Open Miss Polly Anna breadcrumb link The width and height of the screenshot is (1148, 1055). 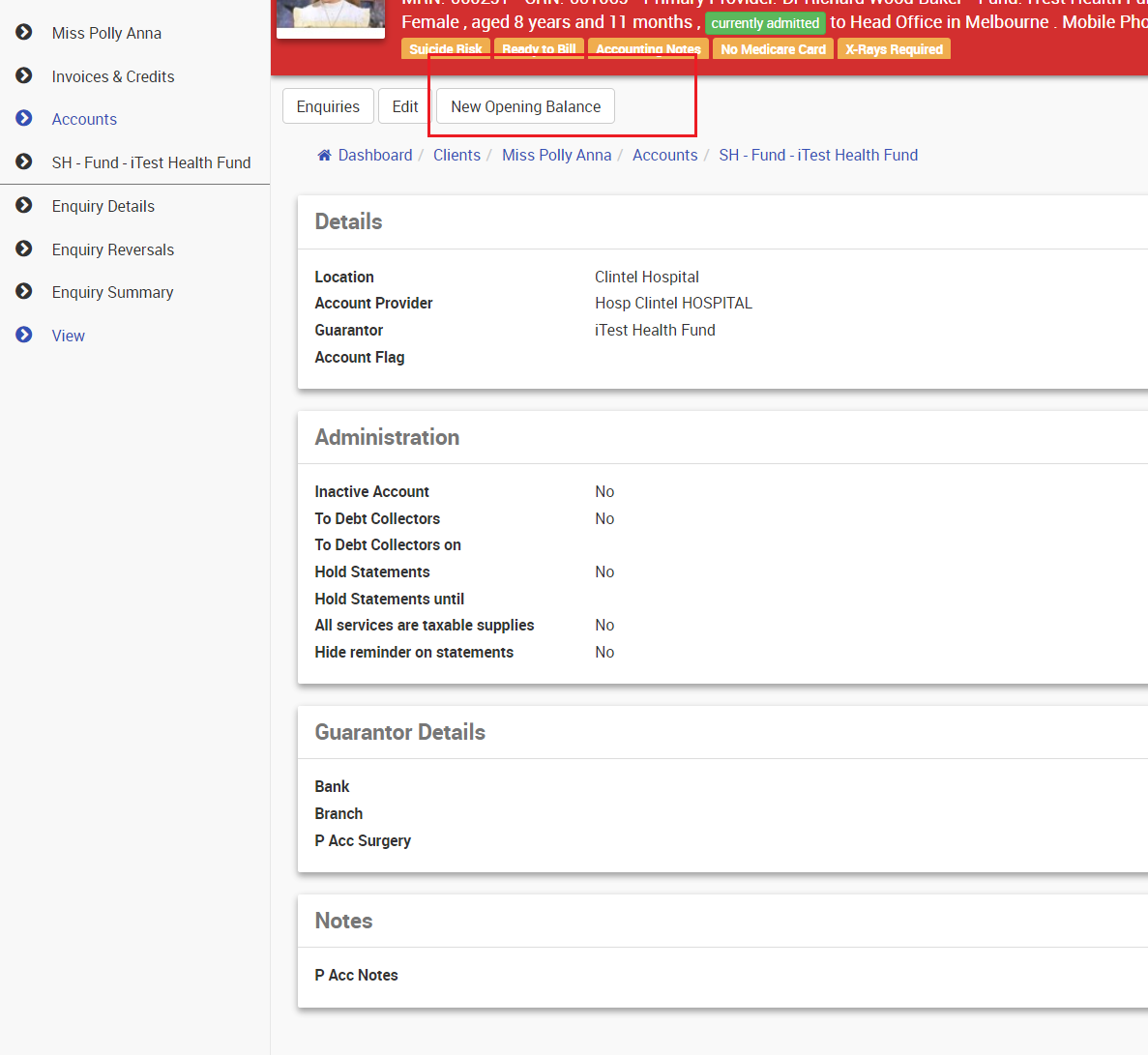[x=556, y=156]
